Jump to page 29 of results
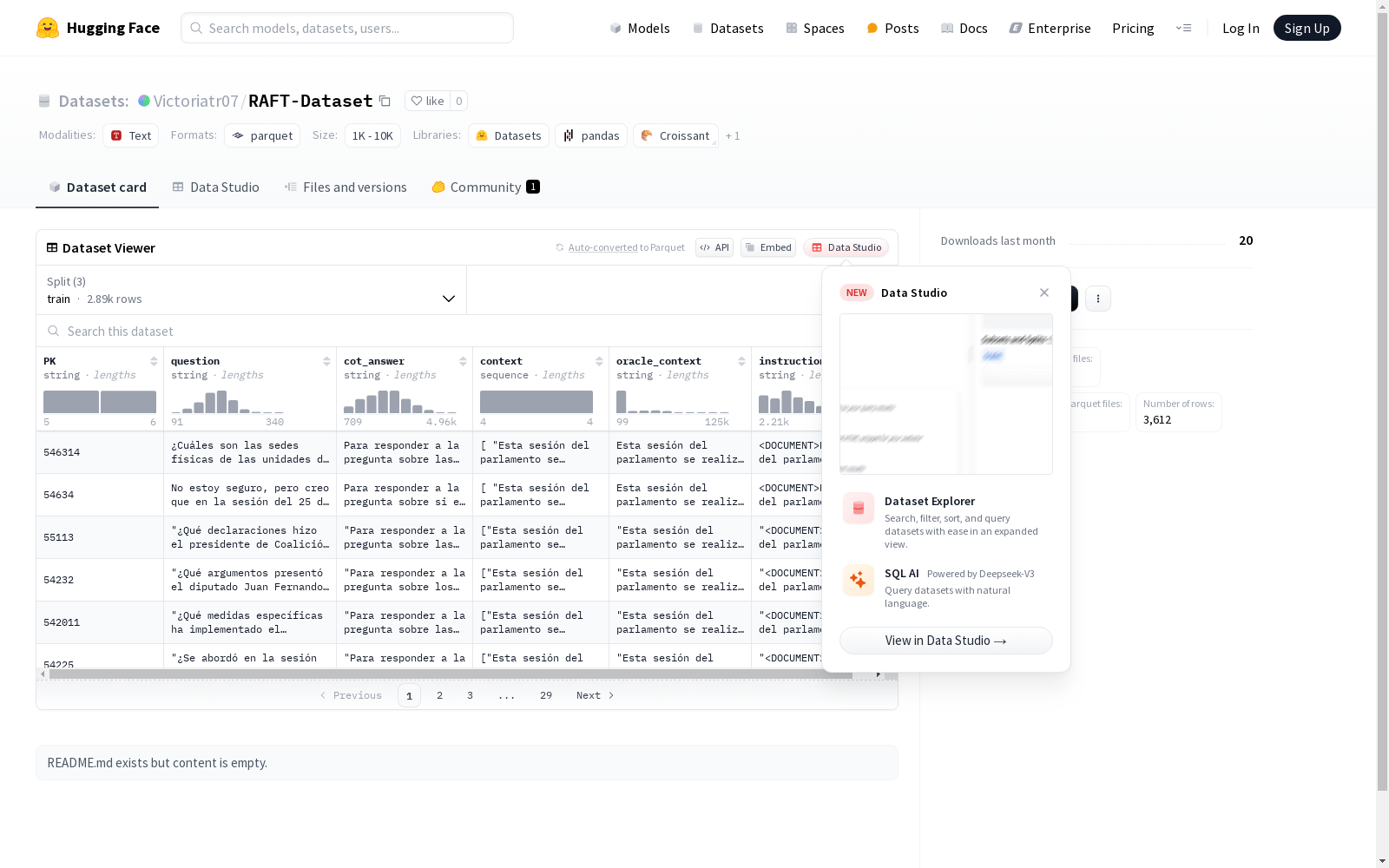The width and height of the screenshot is (1389, 868). click(546, 695)
